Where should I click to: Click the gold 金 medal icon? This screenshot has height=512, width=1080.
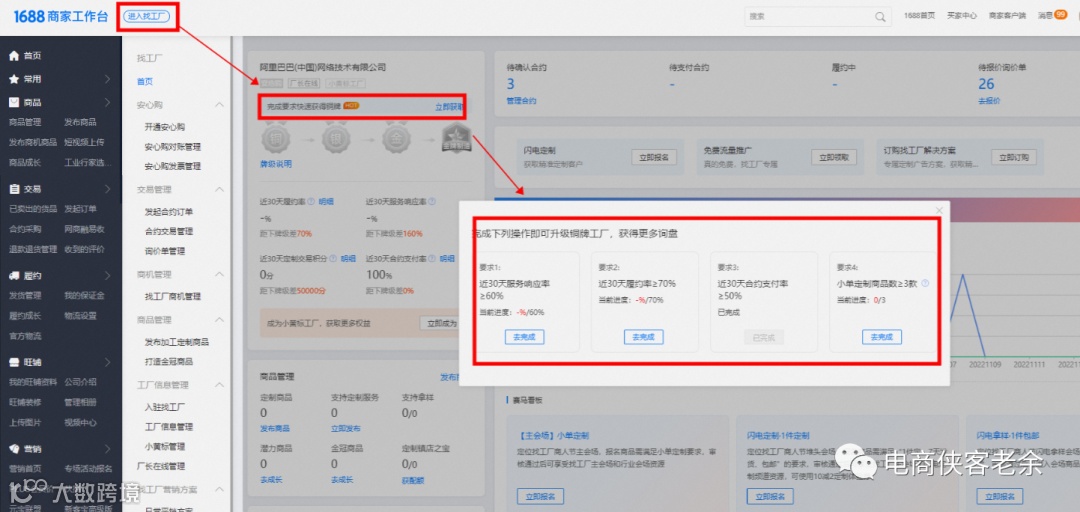coord(396,139)
